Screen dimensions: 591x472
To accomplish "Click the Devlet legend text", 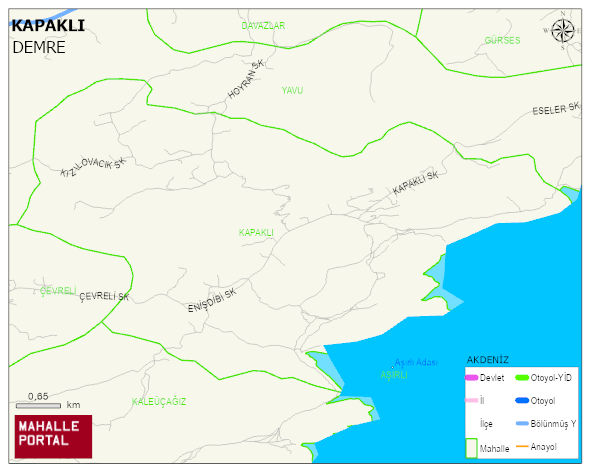I will tap(492, 378).
